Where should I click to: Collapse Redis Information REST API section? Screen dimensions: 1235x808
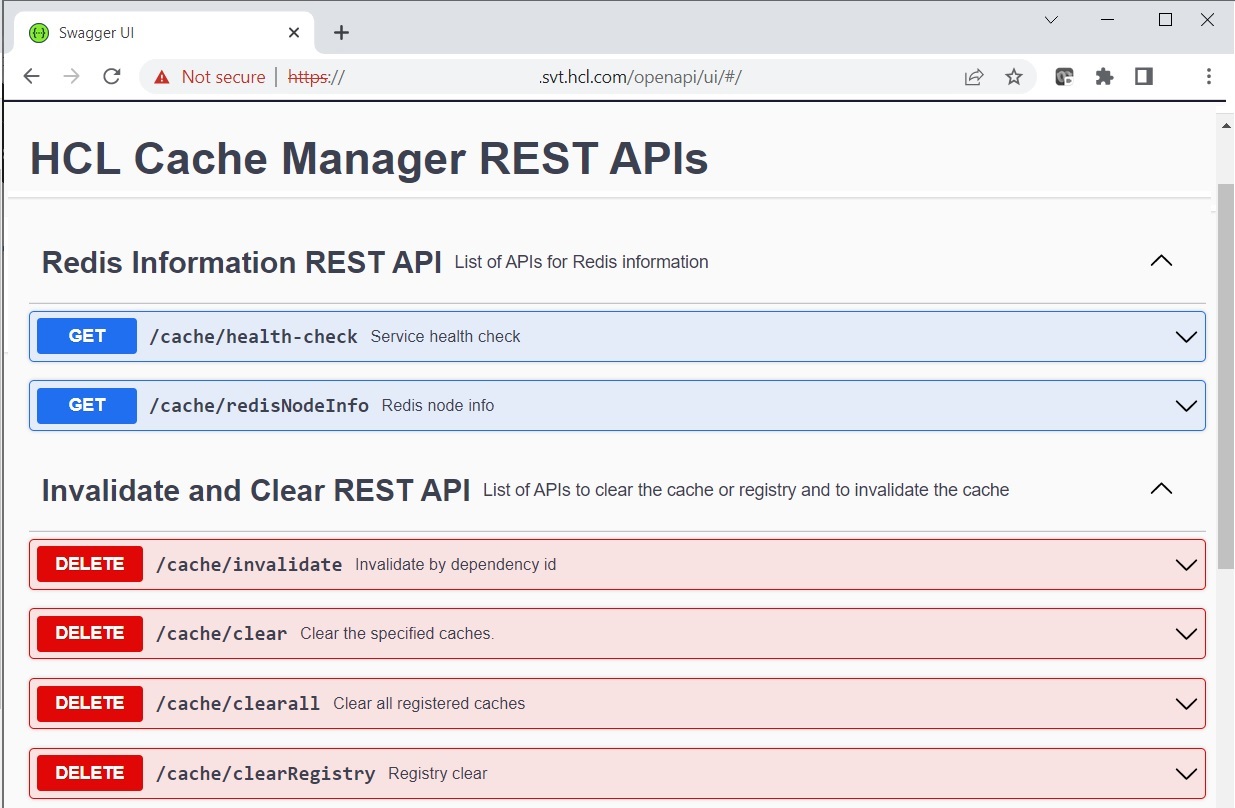[x=1160, y=261]
